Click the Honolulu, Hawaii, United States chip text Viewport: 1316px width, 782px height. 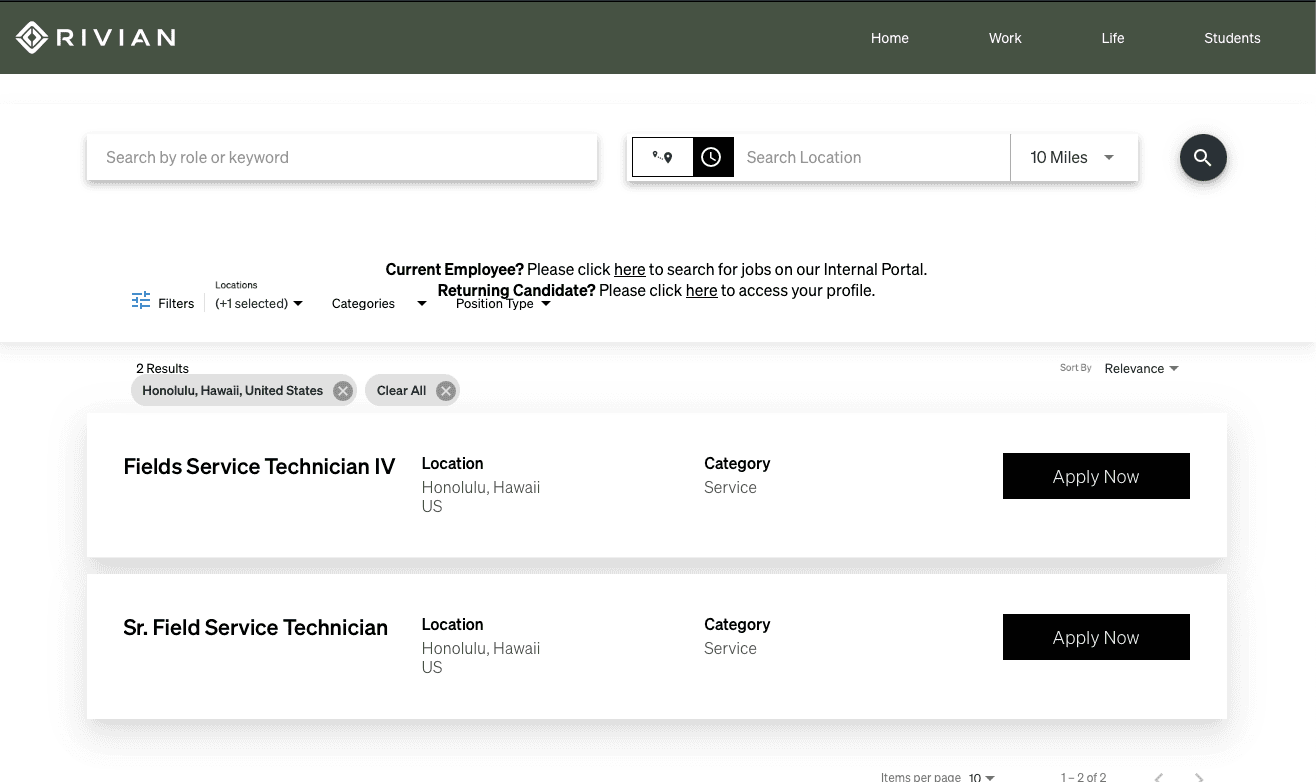pos(233,391)
